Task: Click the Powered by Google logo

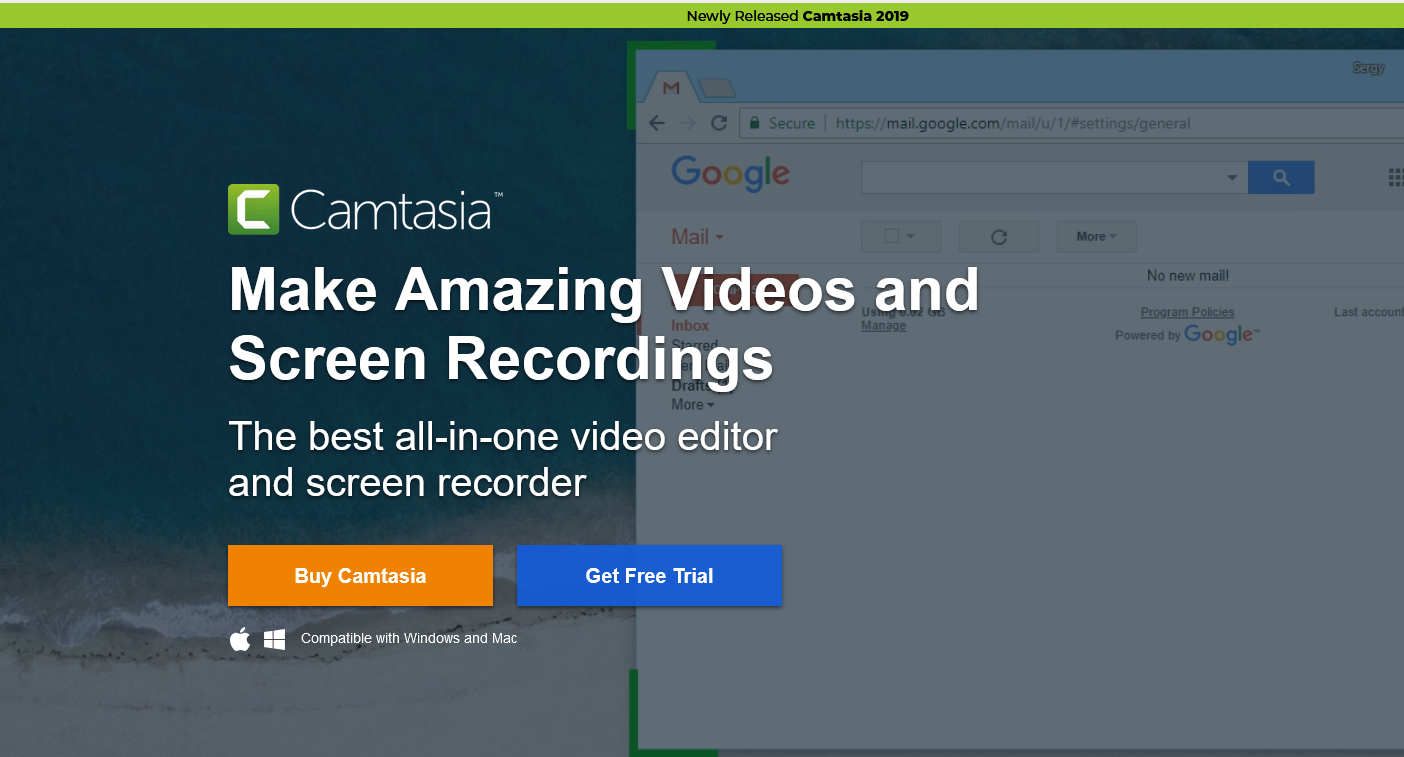Action: [1222, 335]
